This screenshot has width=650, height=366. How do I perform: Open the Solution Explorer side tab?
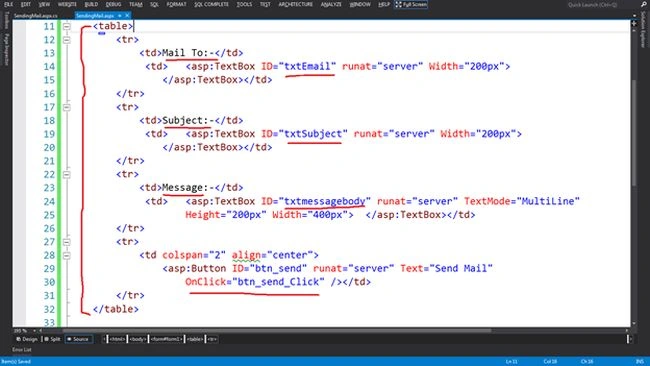tap(643, 30)
